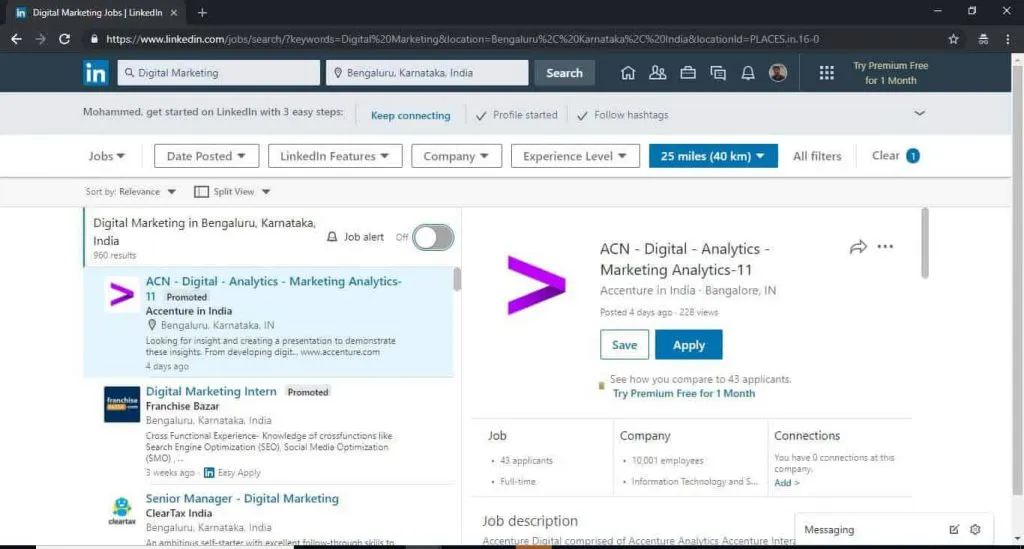Click Accenture in India company name in details

[x=647, y=290]
